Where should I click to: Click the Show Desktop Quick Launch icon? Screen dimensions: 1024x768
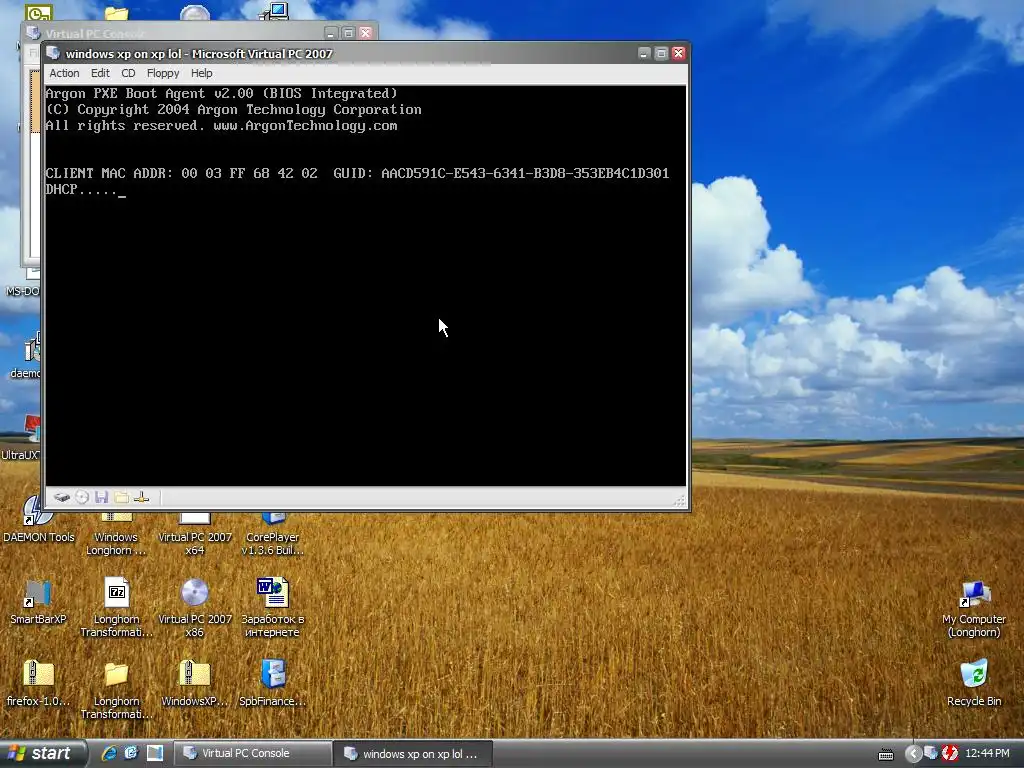[x=155, y=754]
